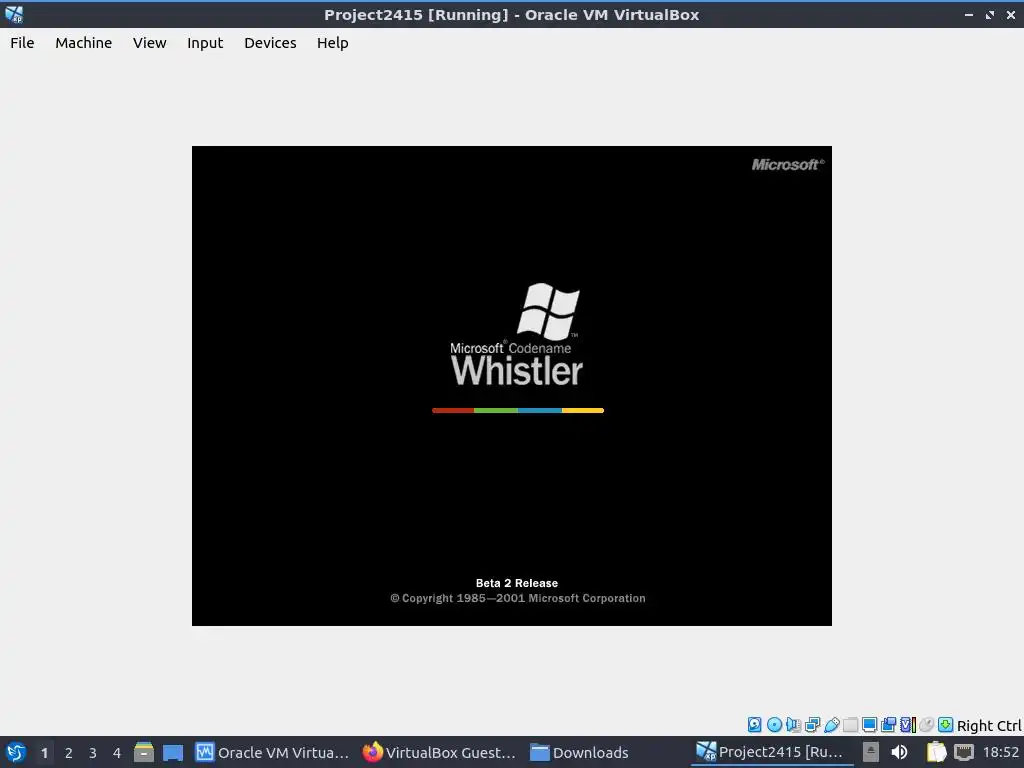Launch the file manager drawer icon

[x=144, y=752]
